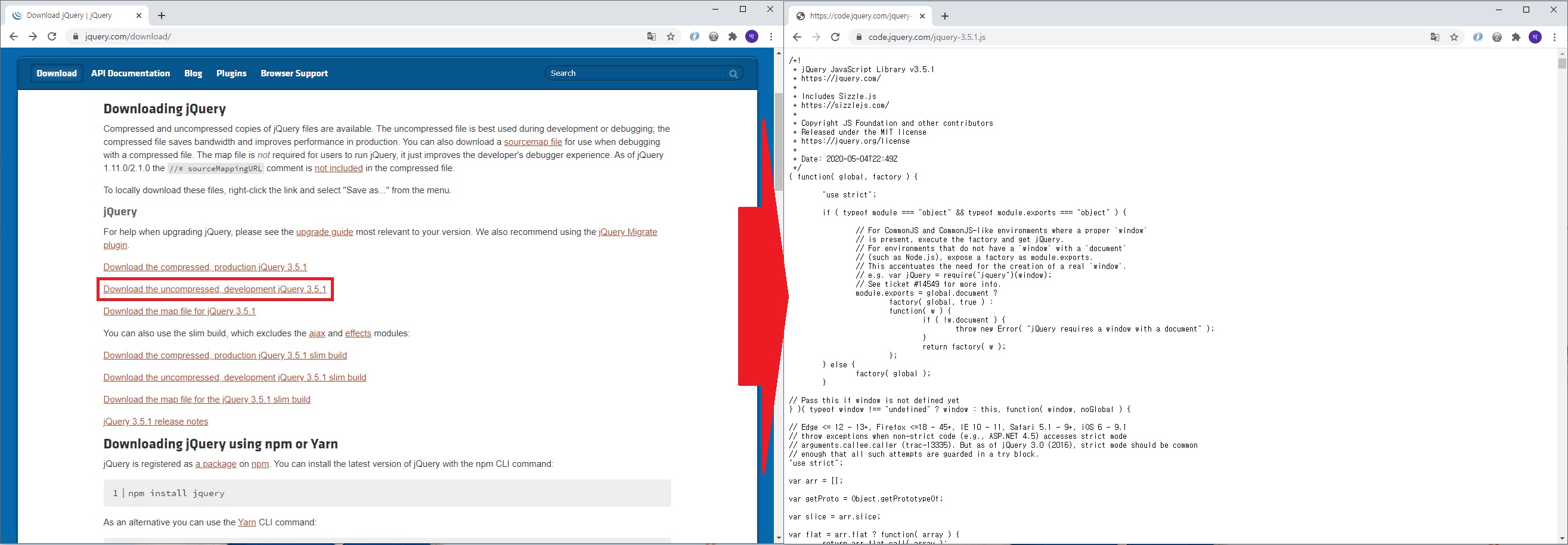Screen dimensions: 1568x545
Task: Open the upgrade guide link
Action: pyautogui.click(x=324, y=232)
